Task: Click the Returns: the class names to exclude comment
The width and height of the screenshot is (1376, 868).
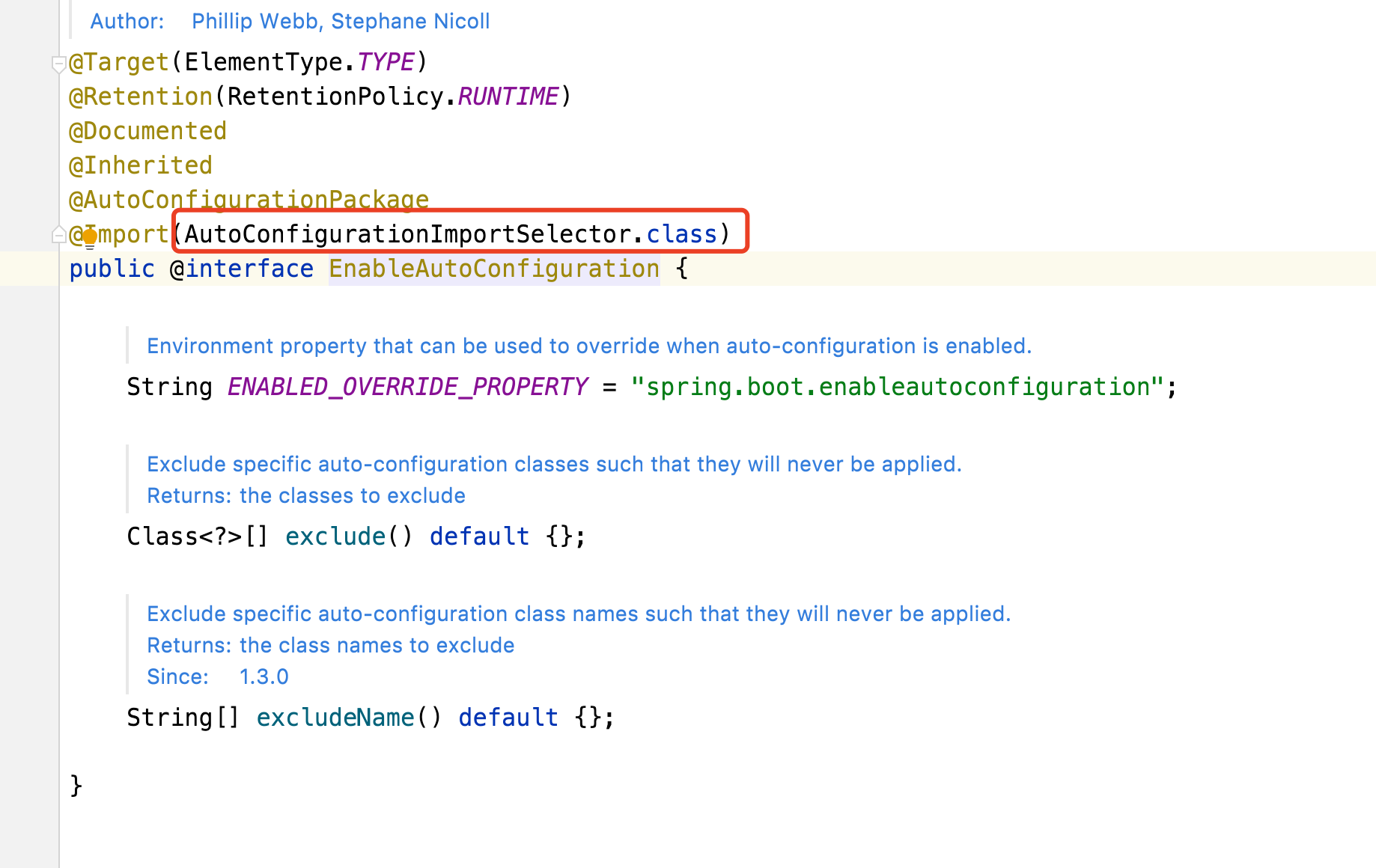Action: coord(331,645)
